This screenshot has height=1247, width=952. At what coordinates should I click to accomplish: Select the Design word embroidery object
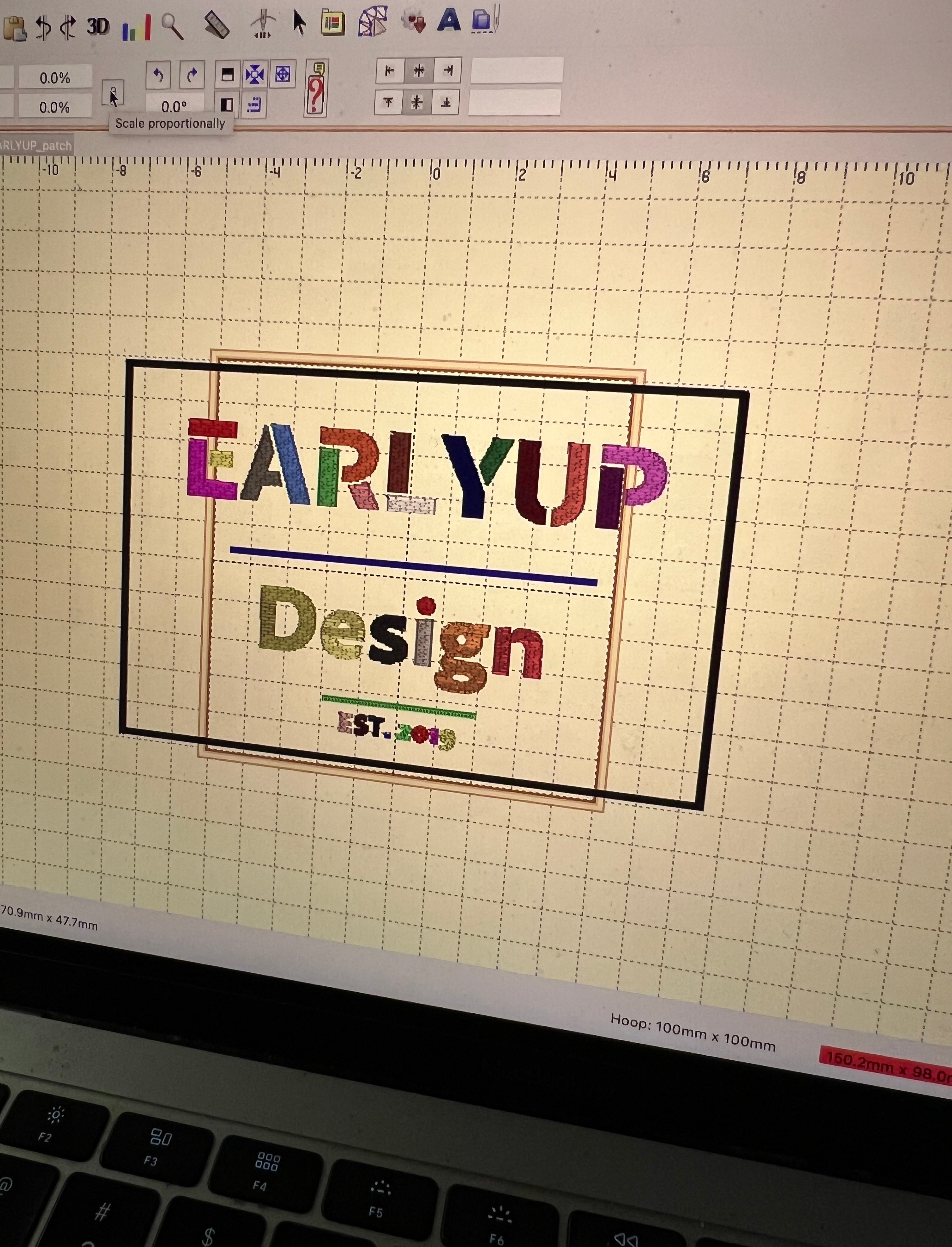[x=401, y=639]
